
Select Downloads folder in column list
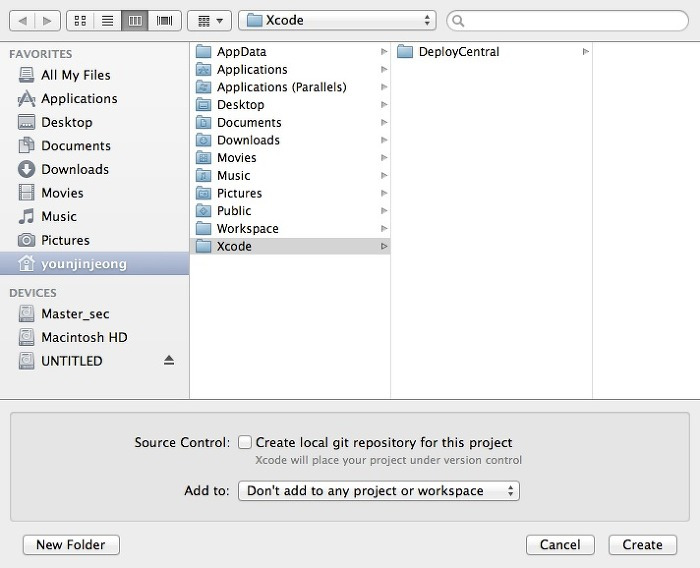tap(290, 140)
